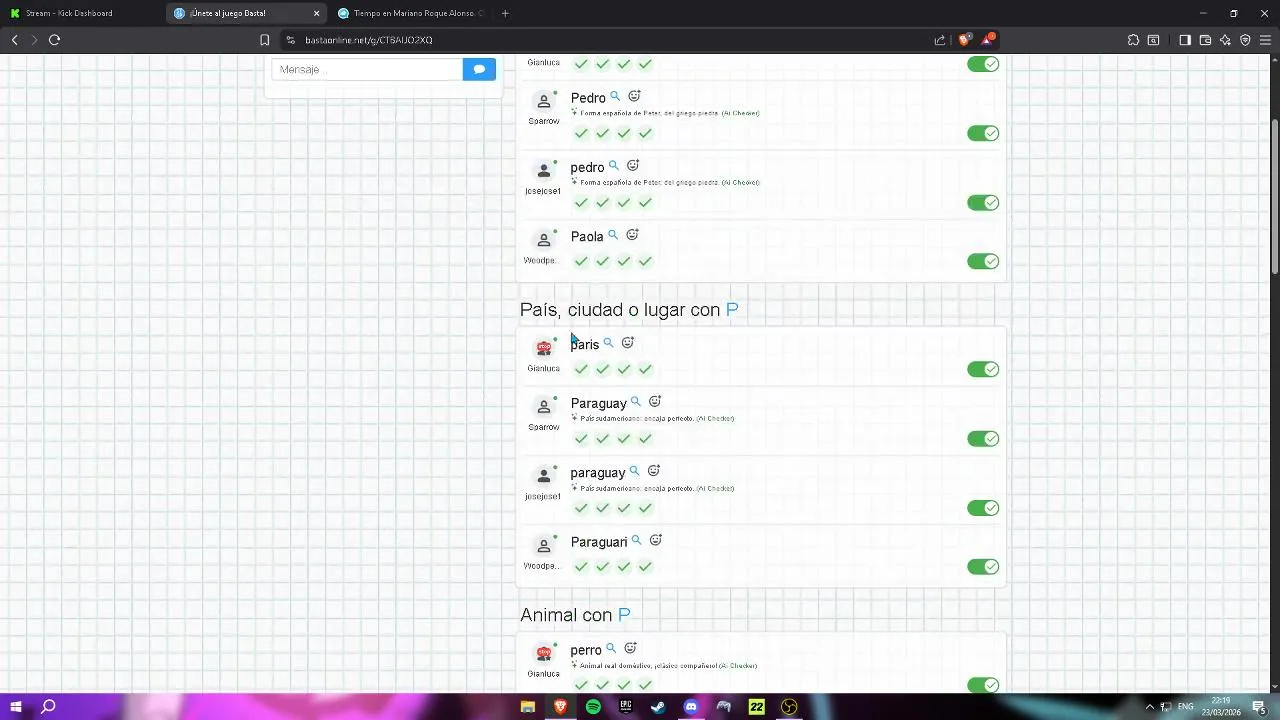Click the ENG language indicator in taskbar
The width and height of the screenshot is (1280, 720).
coord(1186,707)
